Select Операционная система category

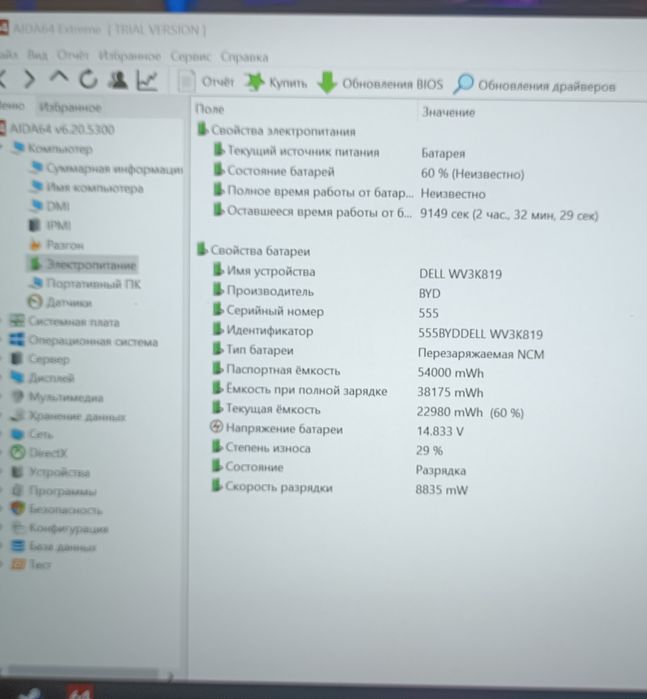[x=84, y=341]
